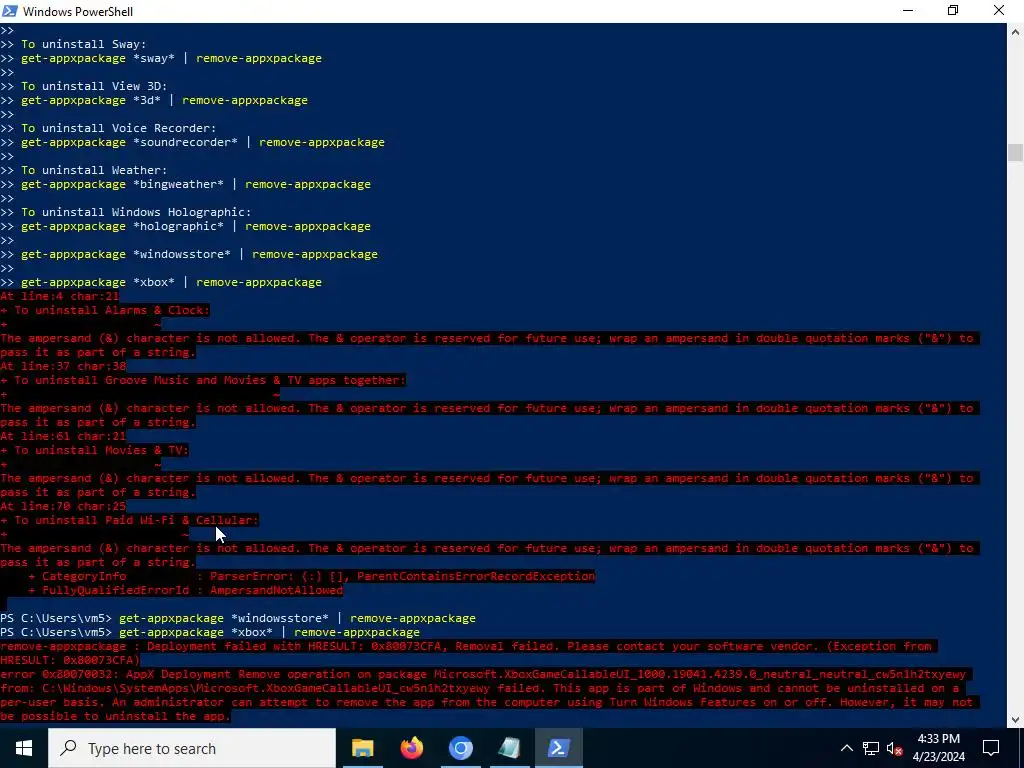
Task: Click the vertical scrollbar thumb
Action: coord(1015,152)
